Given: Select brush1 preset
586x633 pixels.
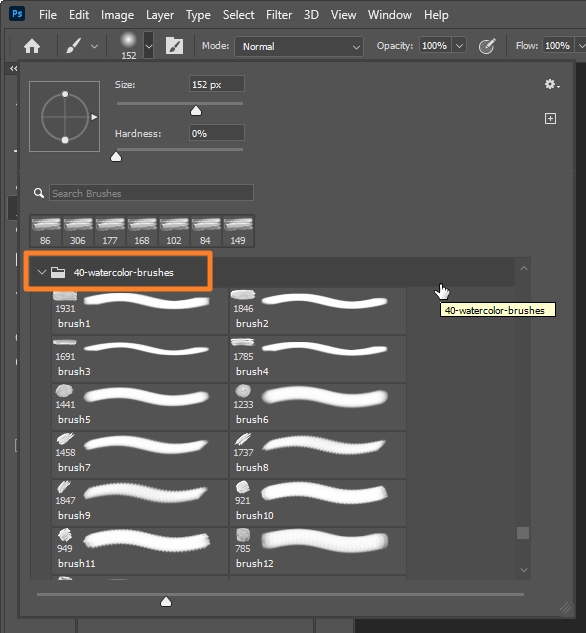Looking at the screenshot, I should click(x=140, y=311).
